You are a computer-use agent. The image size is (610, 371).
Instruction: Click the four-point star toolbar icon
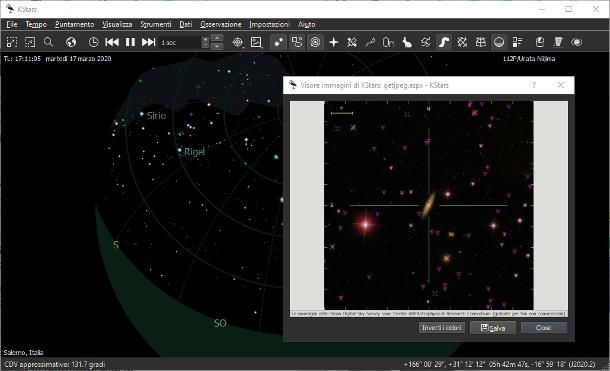click(x=334, y=42)
